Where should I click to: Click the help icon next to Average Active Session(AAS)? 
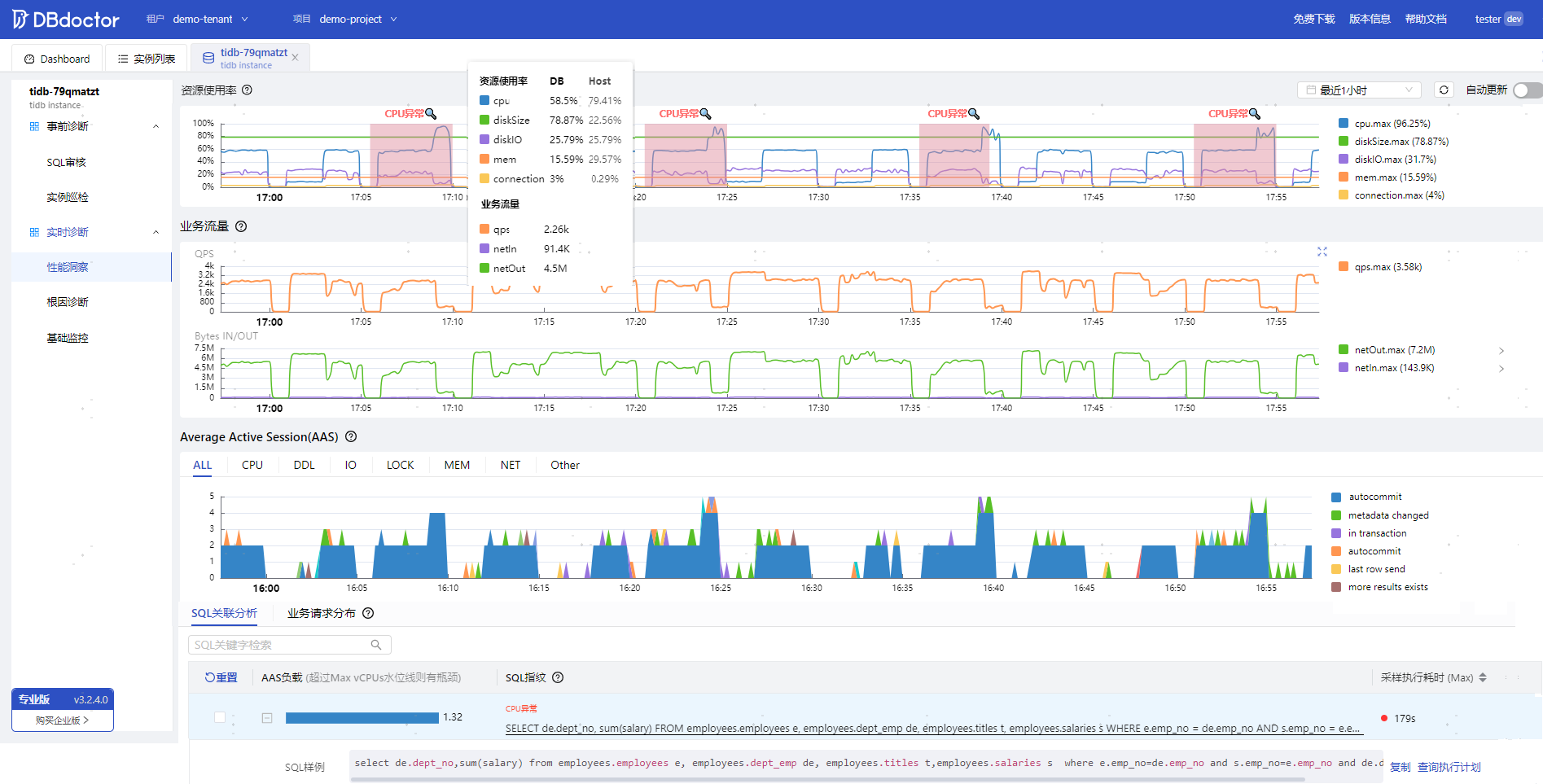pyautogui.click(x=351, y=436)
